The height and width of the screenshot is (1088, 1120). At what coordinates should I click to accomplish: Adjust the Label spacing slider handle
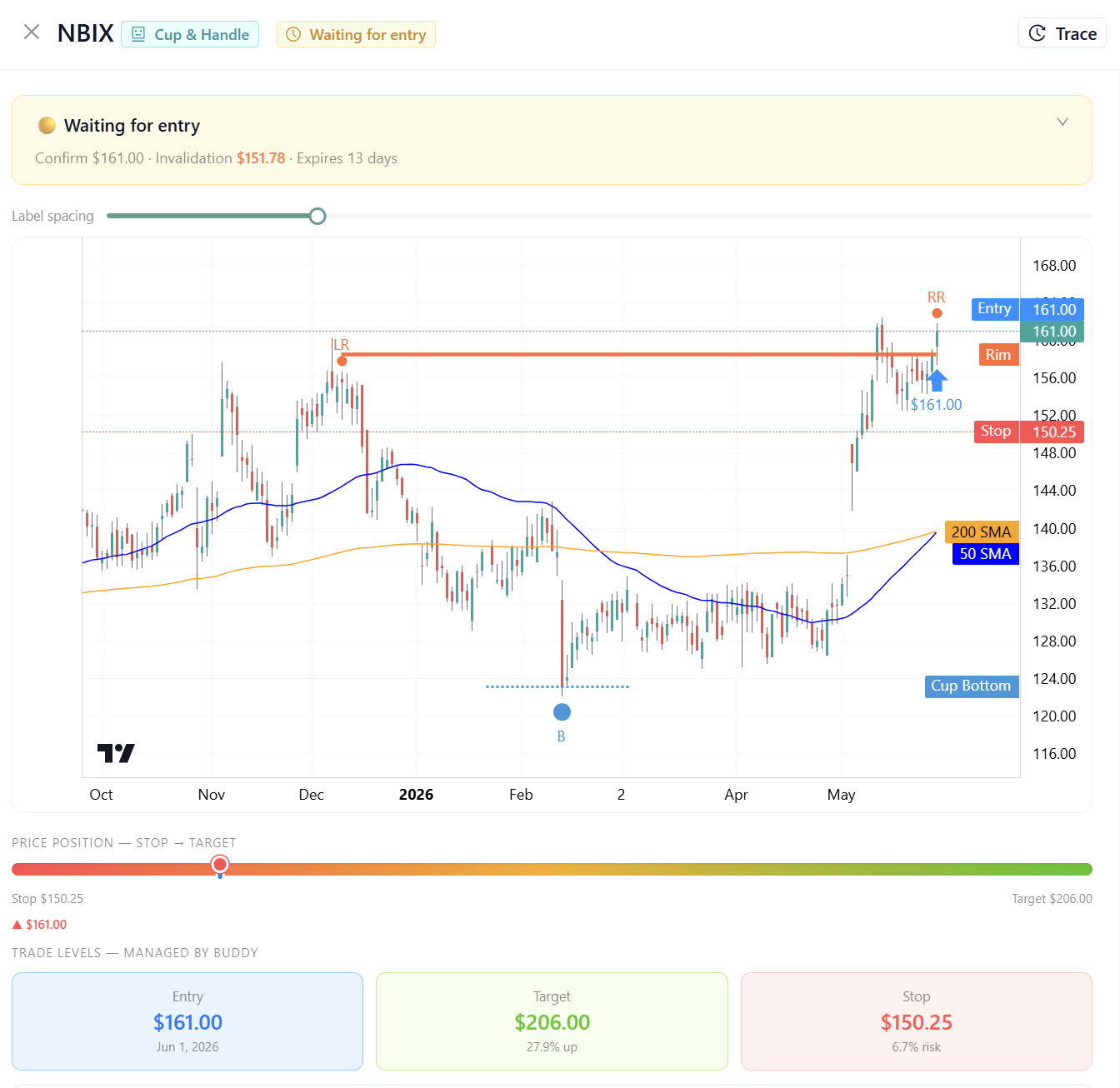(x=317, y=217)
